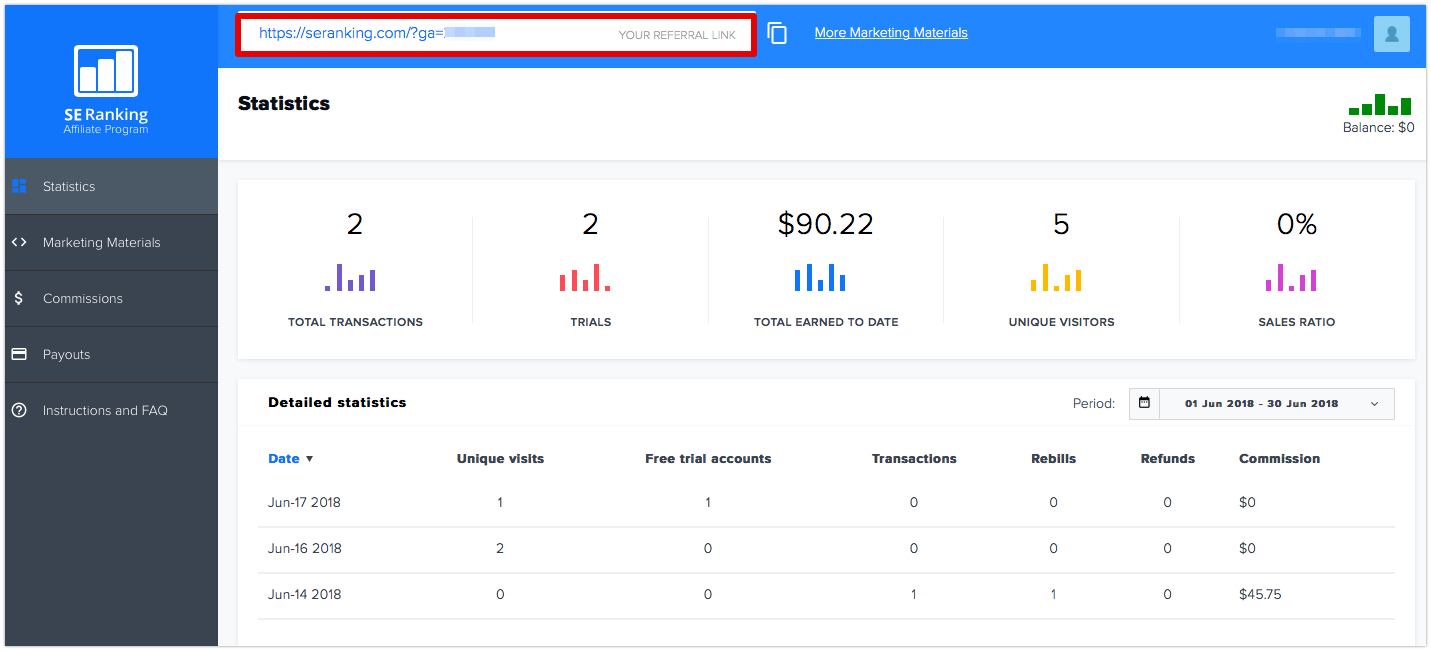Click the Marketing Materials code icon
Image resolution: width=1431 pixels, height=651 pixels.
18,242
